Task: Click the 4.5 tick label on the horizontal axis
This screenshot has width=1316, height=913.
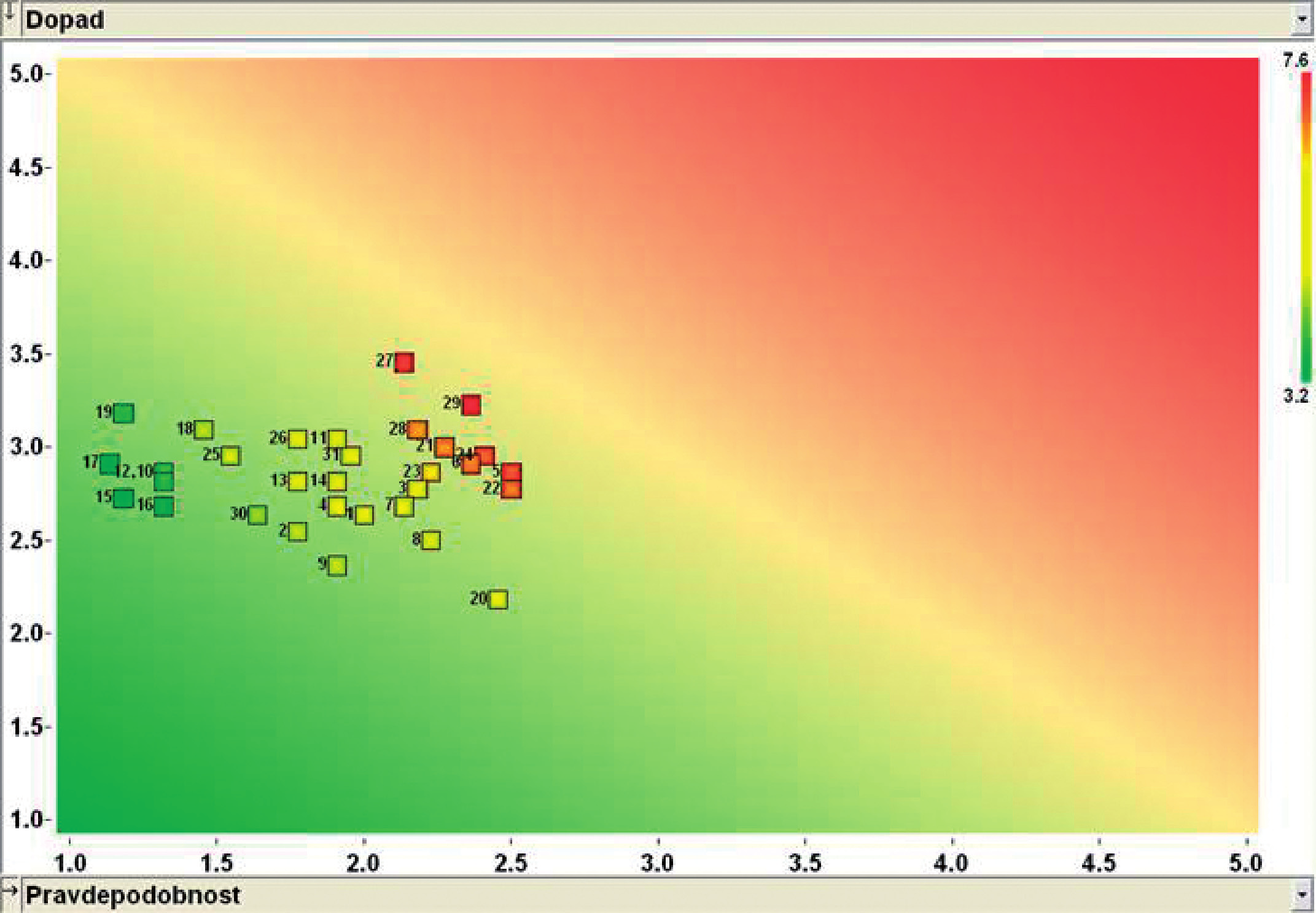Action: (1099, 863)
